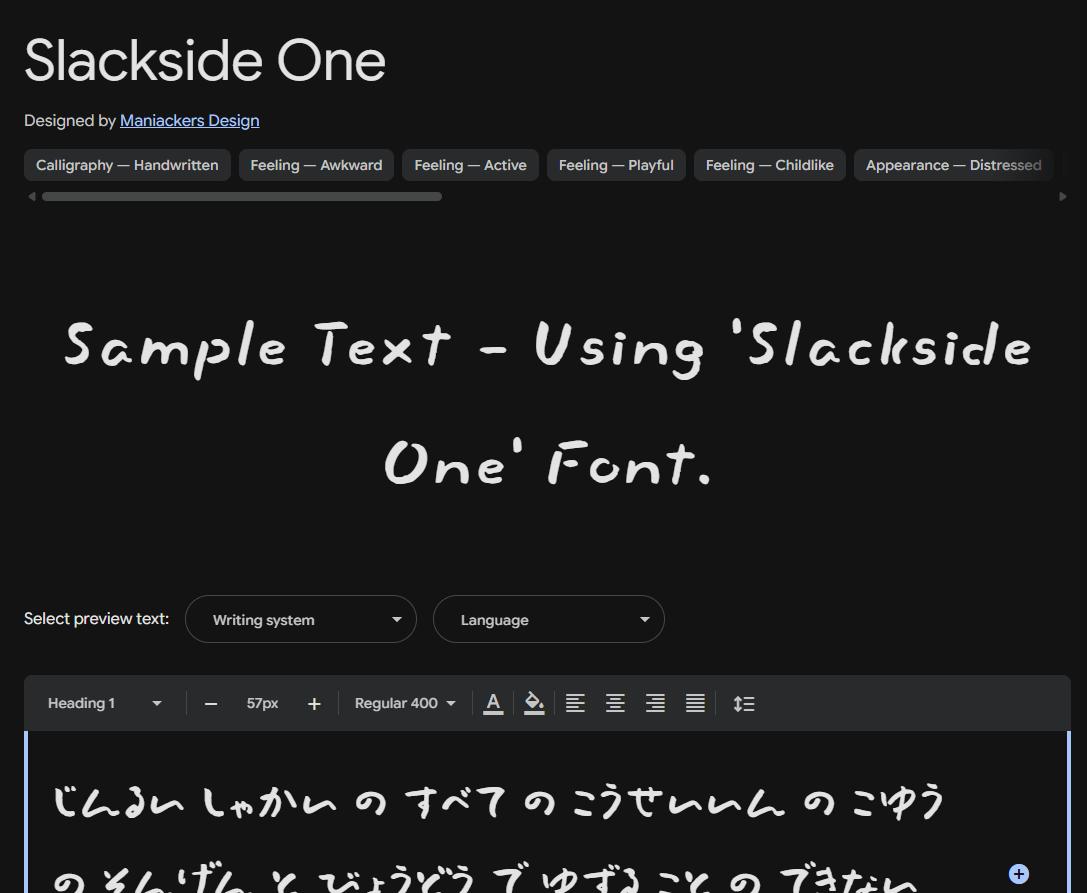
Task: Open the Writing system dropdown
Action: click(301, 619)
